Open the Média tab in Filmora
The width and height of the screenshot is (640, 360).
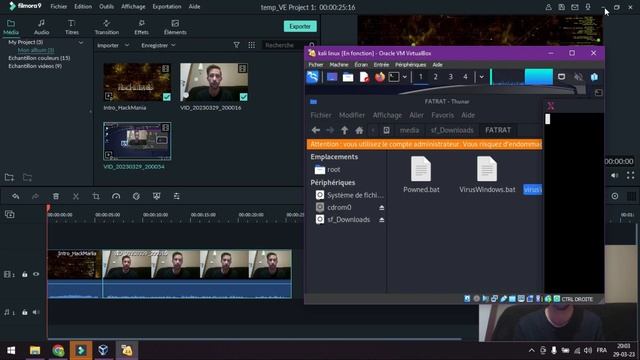tap(11, 27)
